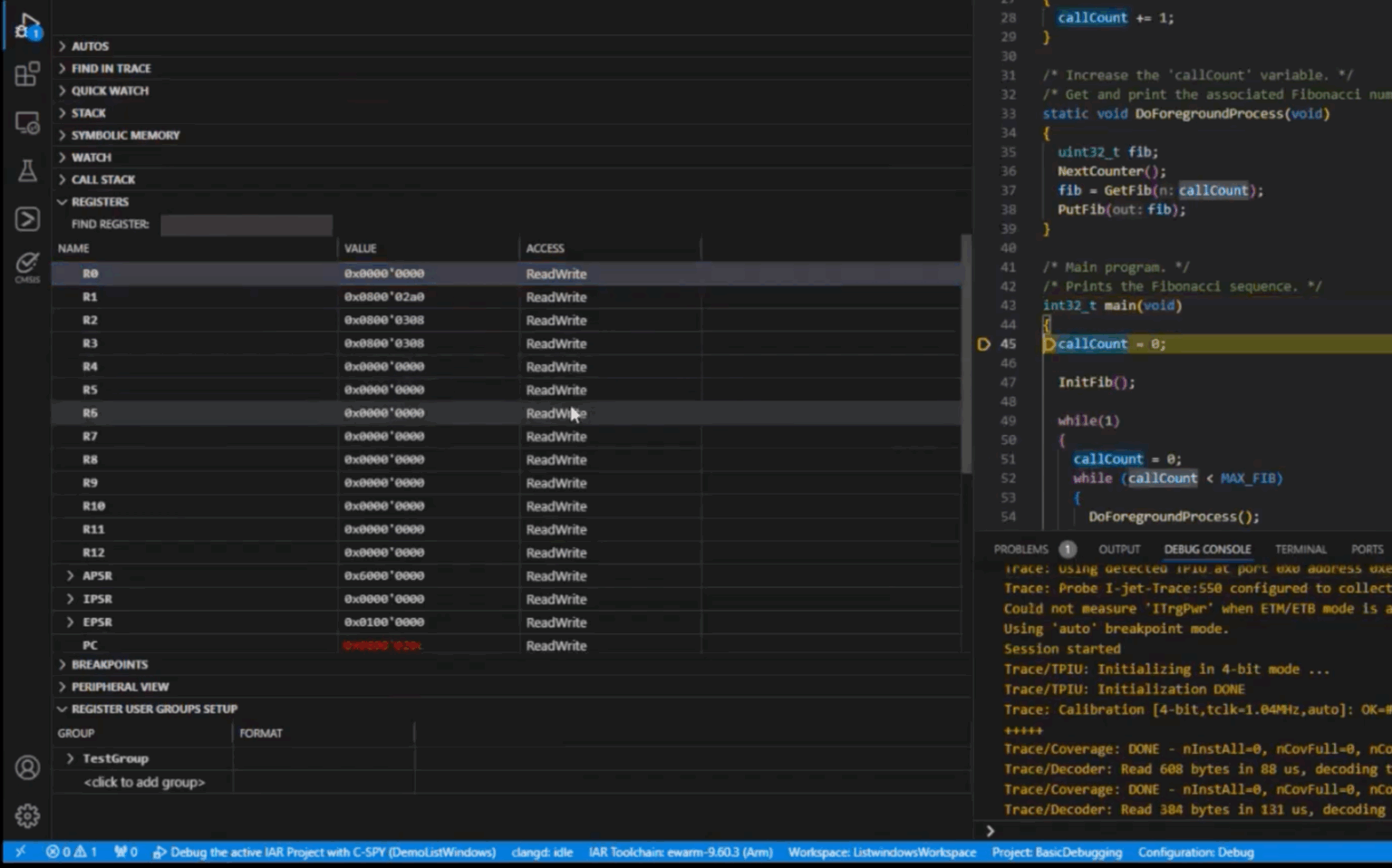Switch to the DEBUG CONSOLE tab
1392x868 pixels.
coord(1207,549)
